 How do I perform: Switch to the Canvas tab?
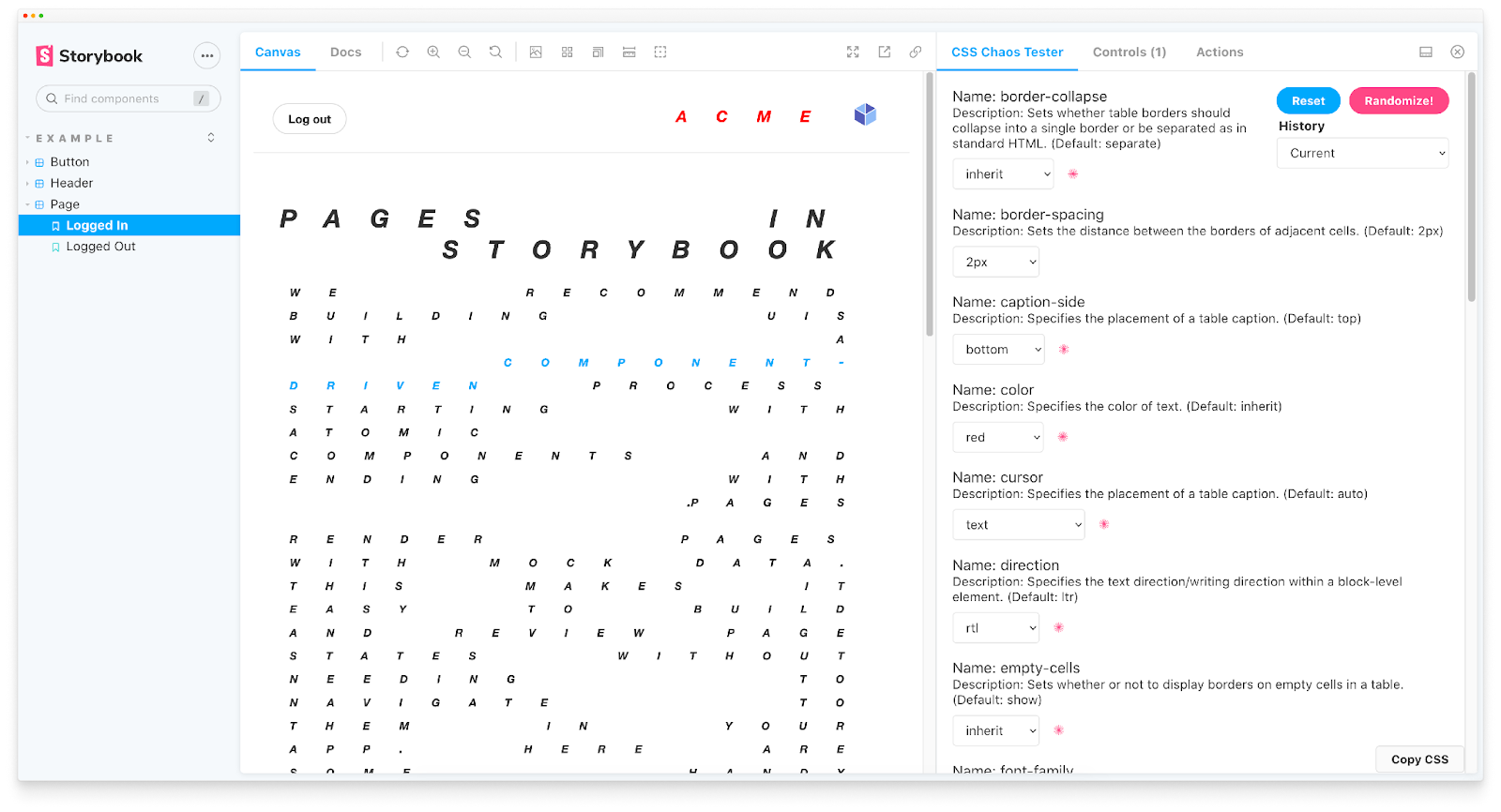pos(278,53)
